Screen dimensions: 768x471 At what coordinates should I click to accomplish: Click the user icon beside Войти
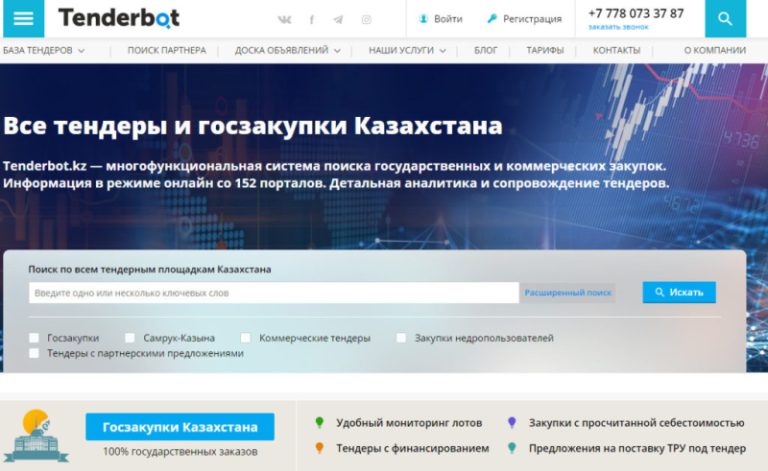click(423, 19)
